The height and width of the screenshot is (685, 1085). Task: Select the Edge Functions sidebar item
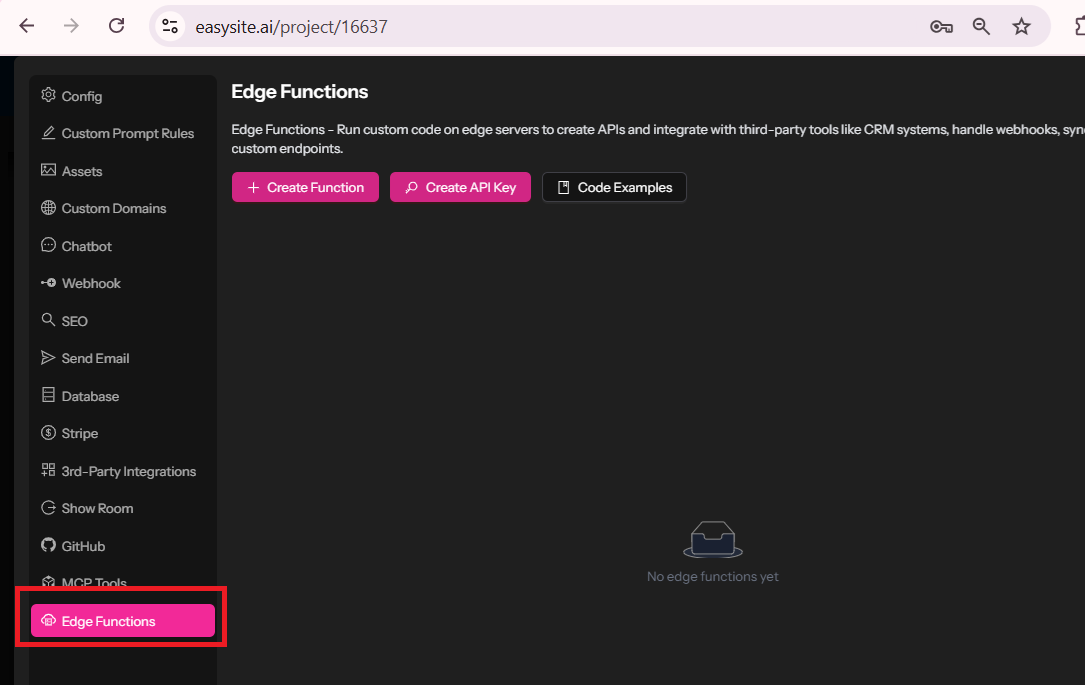[123, 621]
